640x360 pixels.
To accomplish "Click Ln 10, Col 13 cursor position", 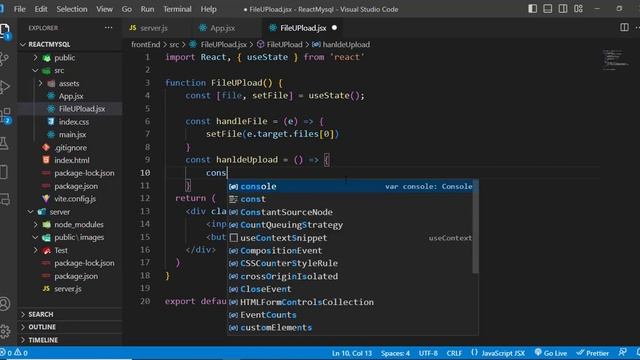I will point(352,353).
